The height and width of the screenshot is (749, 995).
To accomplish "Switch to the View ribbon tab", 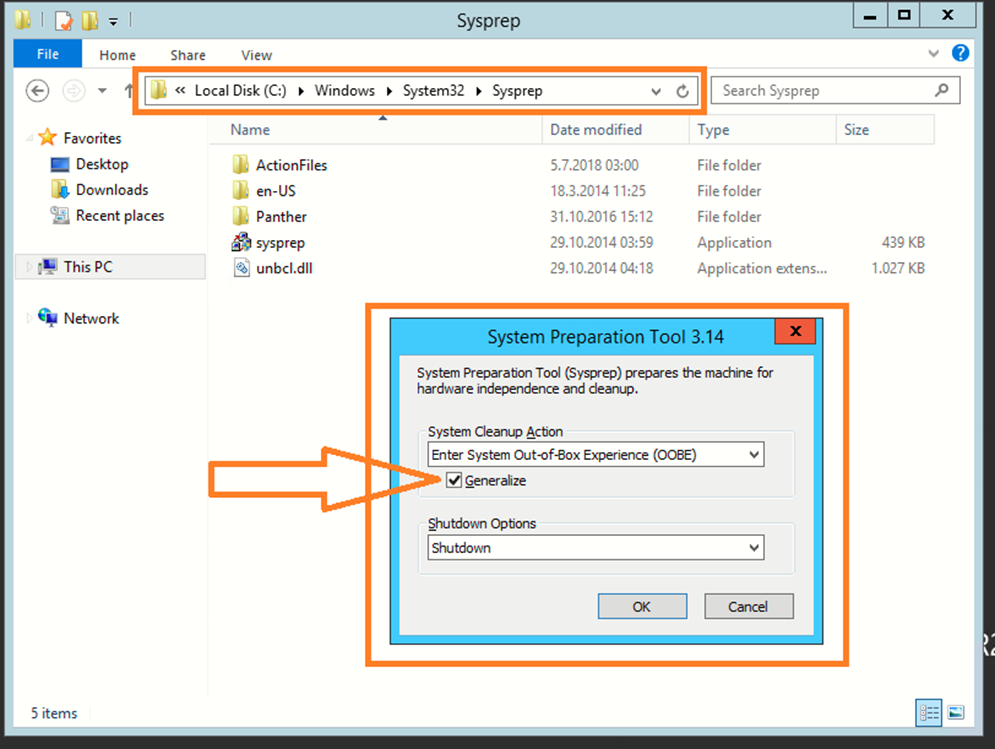I will point(256,55).
